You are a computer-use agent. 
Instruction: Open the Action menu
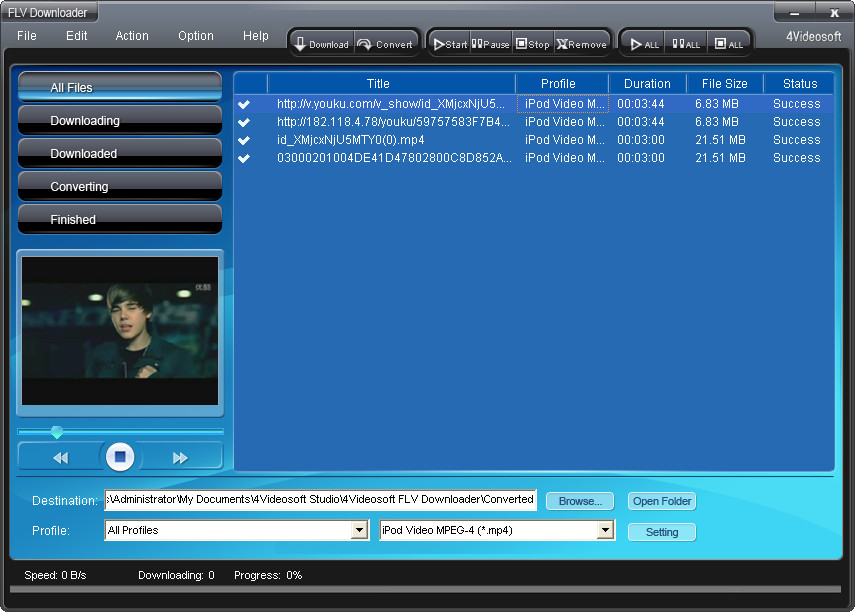[132, 36]
